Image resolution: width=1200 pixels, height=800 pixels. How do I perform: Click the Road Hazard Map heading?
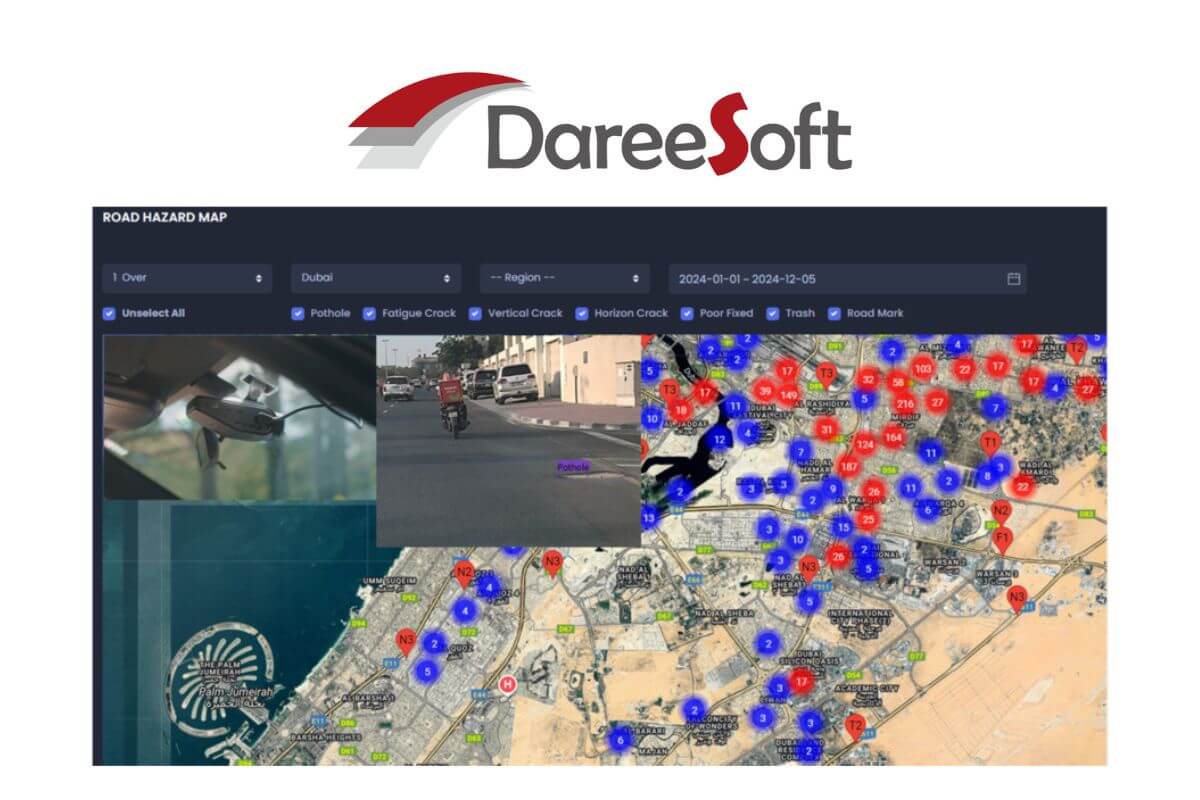coord(165,217)
